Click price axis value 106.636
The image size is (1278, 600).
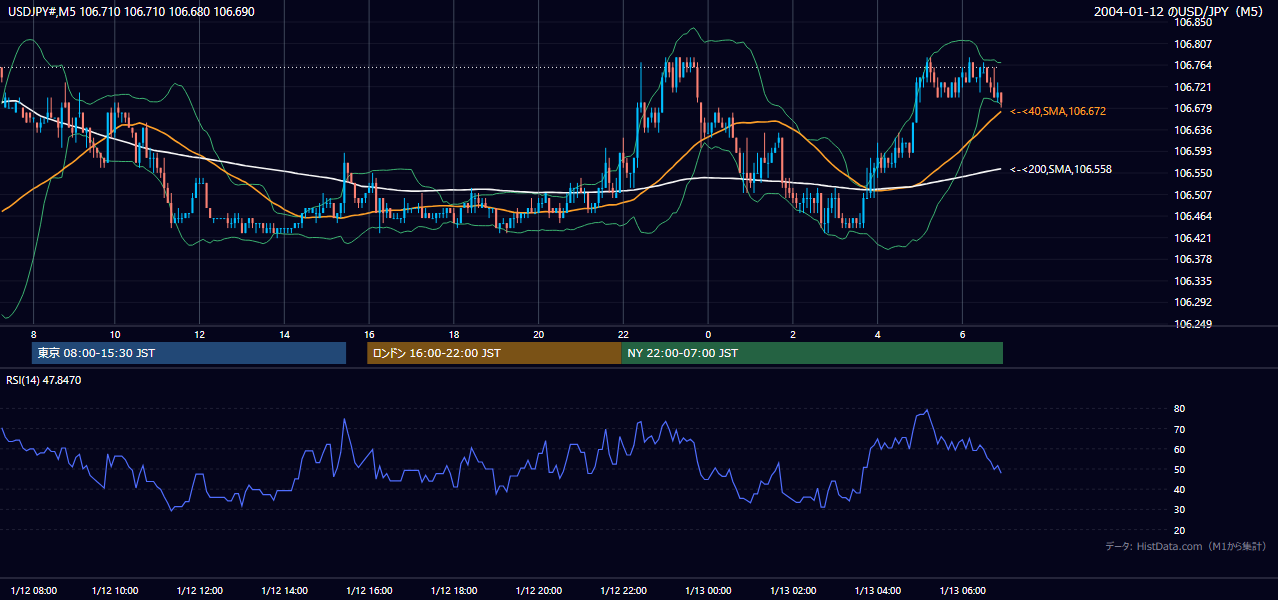coord(1192,130)
